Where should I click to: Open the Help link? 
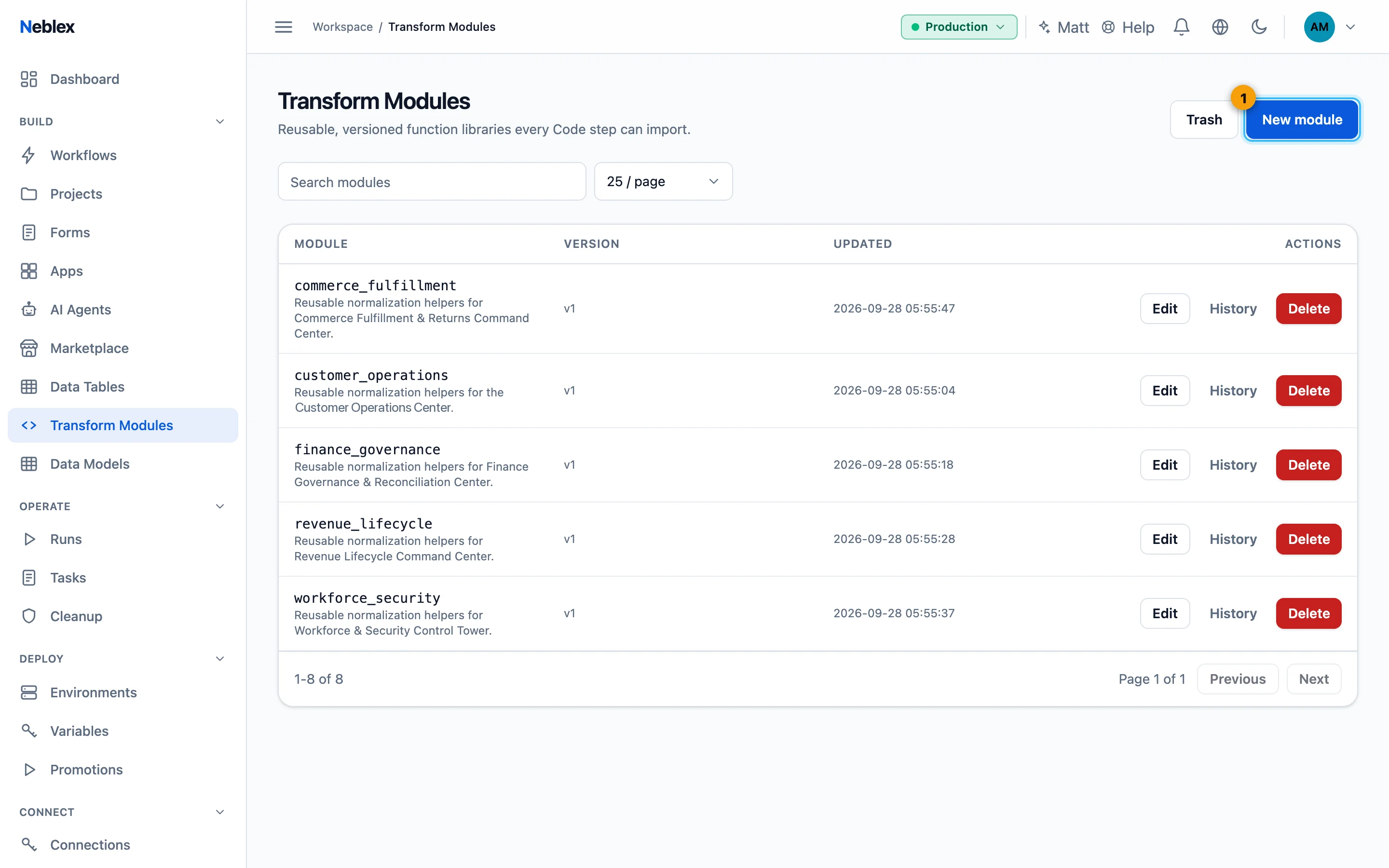click(1128, 27)
